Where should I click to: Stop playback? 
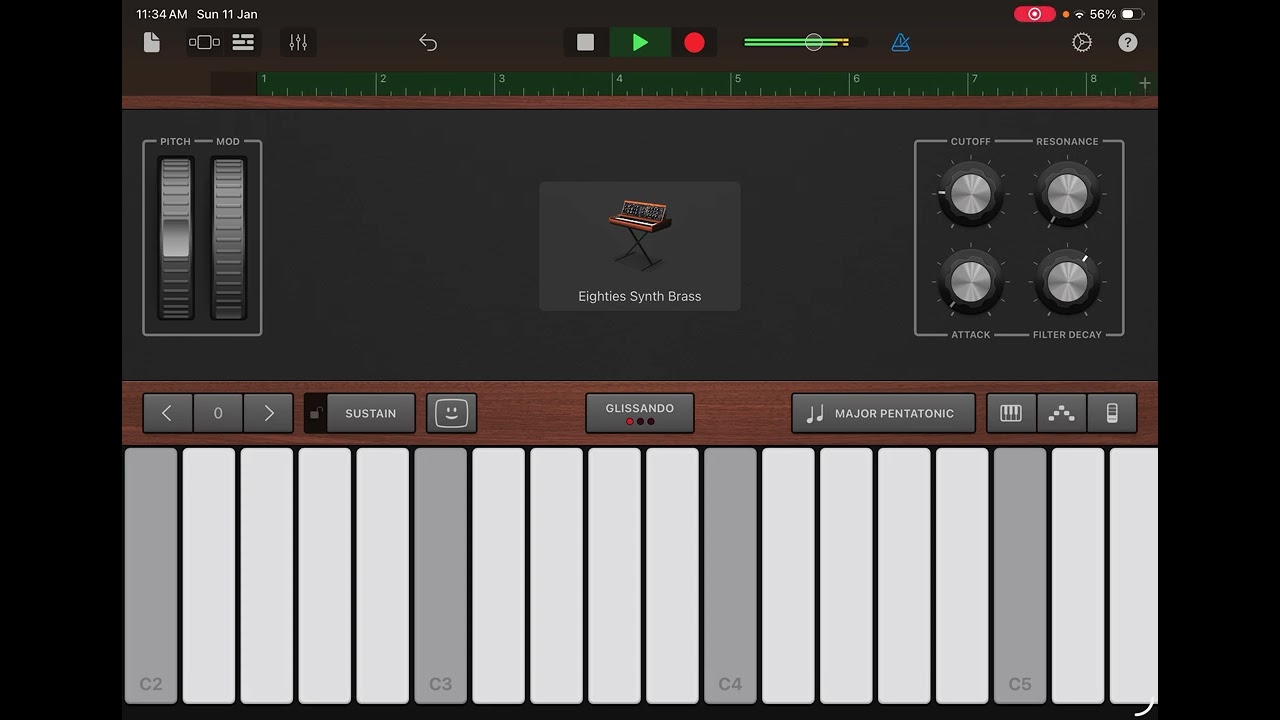(586, 42)
